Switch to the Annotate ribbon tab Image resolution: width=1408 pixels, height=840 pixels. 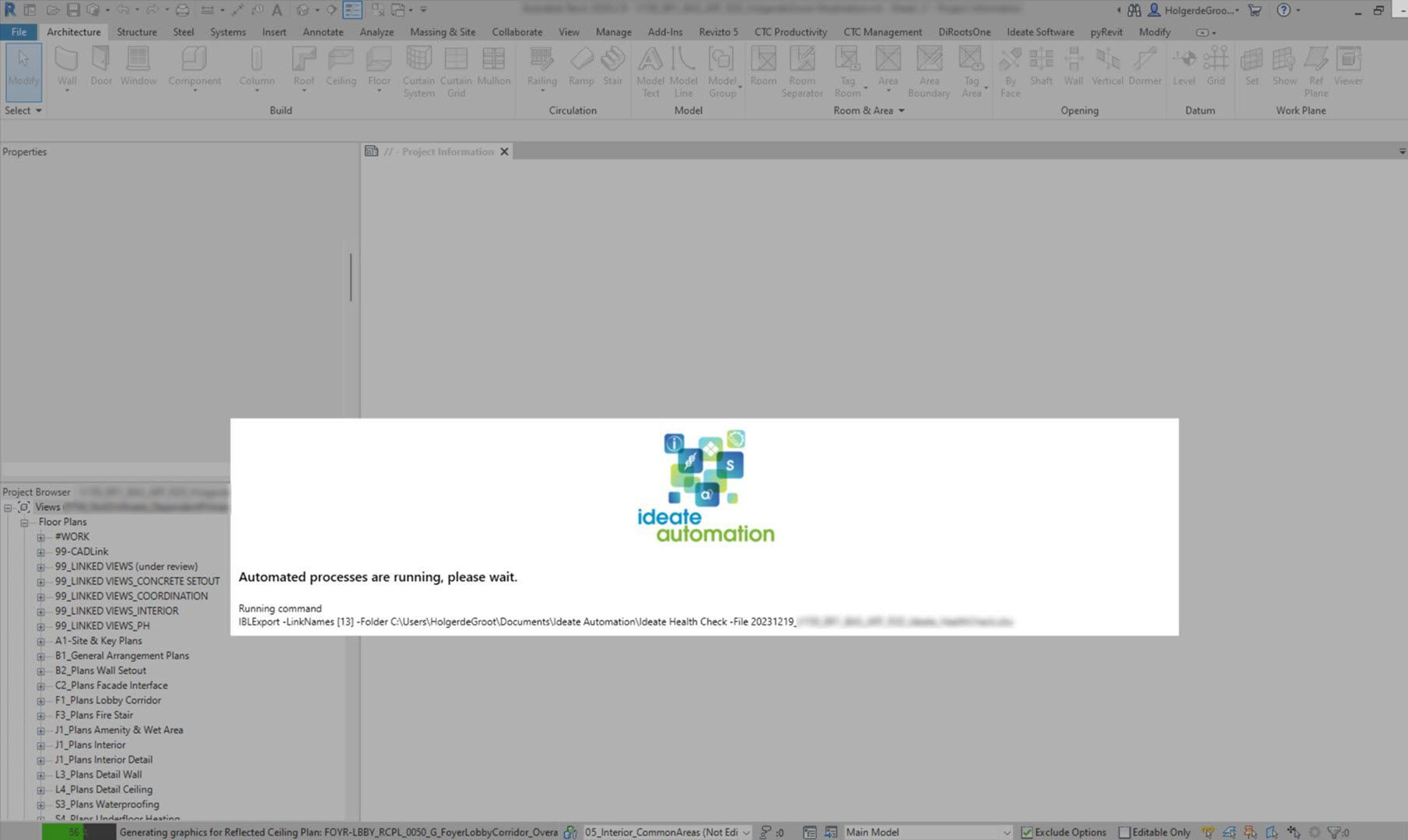click(x=323, y=32)
